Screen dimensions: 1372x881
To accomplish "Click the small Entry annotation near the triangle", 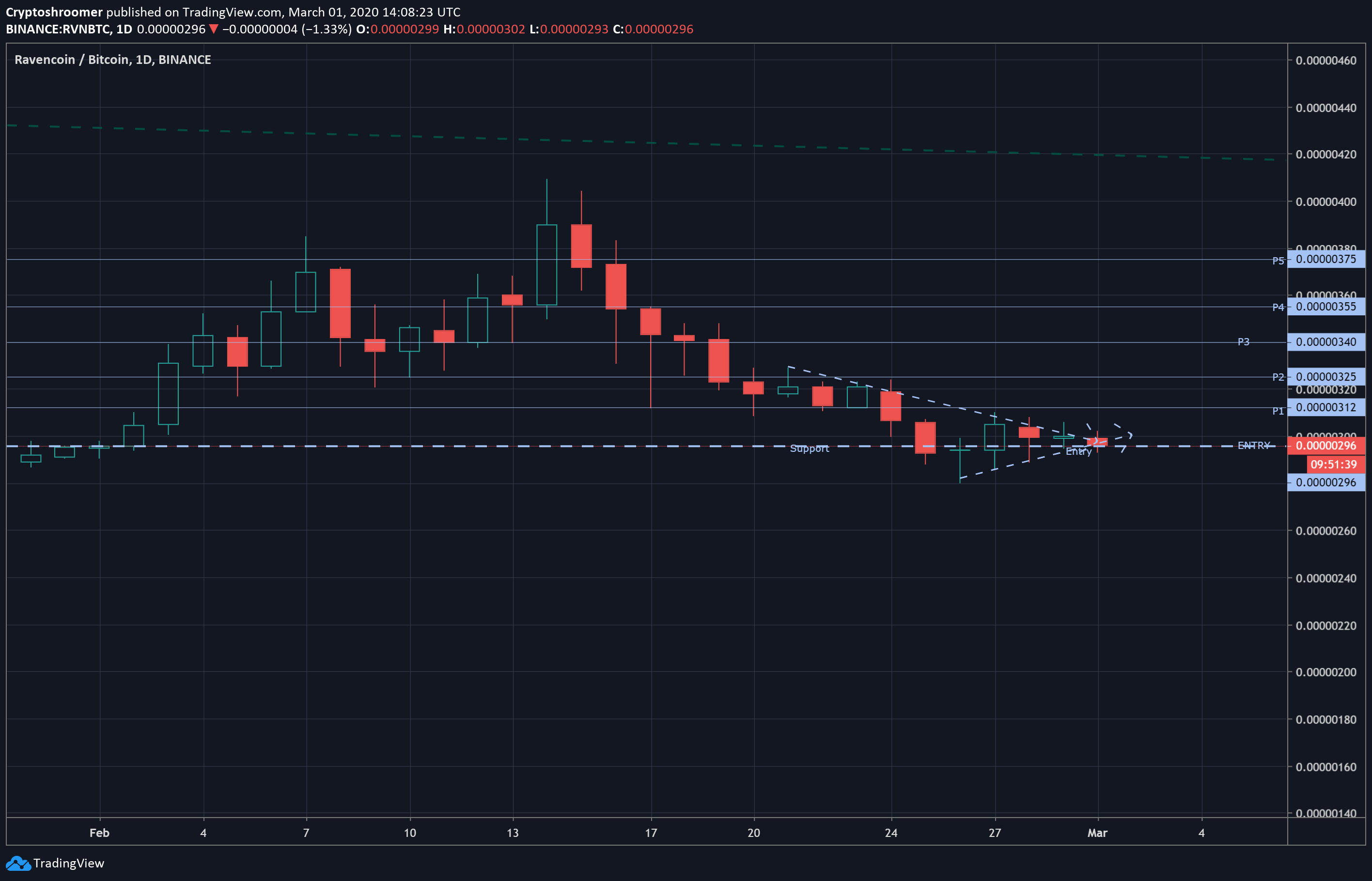I will [x=1078, y=452].
